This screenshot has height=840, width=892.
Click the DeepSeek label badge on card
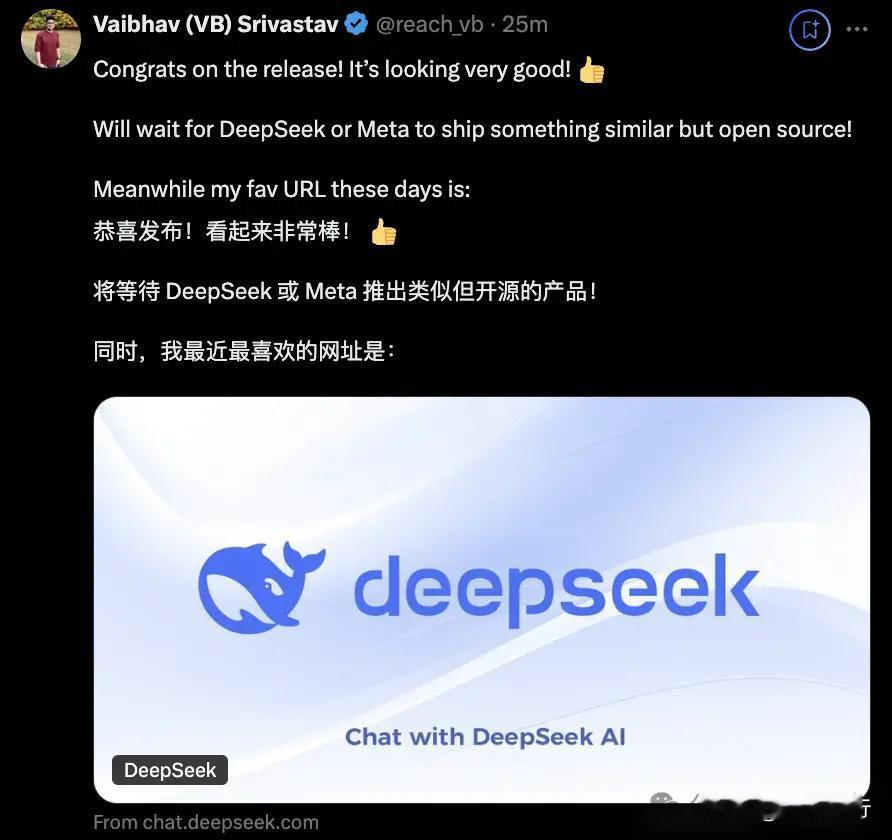(170, 770)
